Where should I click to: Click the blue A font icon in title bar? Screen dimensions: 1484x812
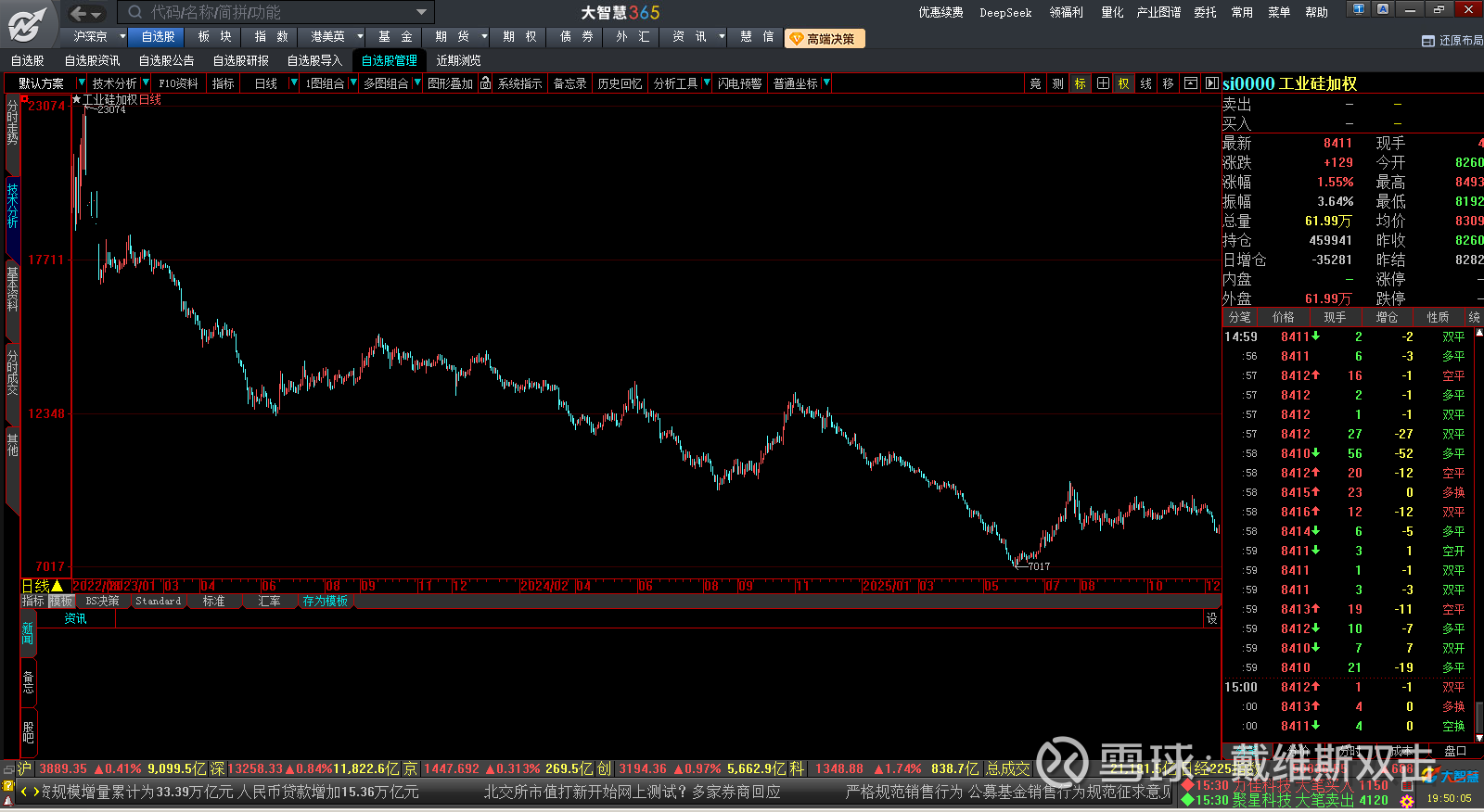coord(1383,9)
